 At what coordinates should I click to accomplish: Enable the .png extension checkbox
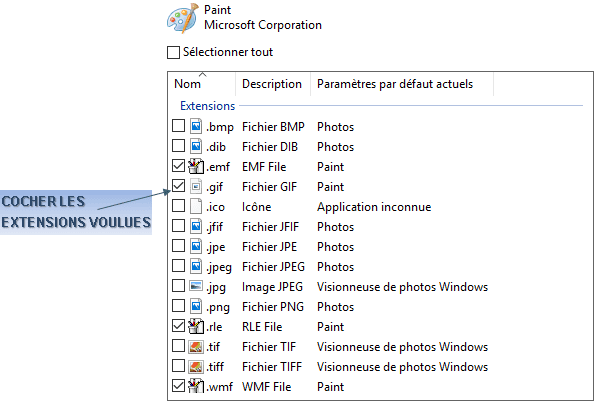pos(178,306)
